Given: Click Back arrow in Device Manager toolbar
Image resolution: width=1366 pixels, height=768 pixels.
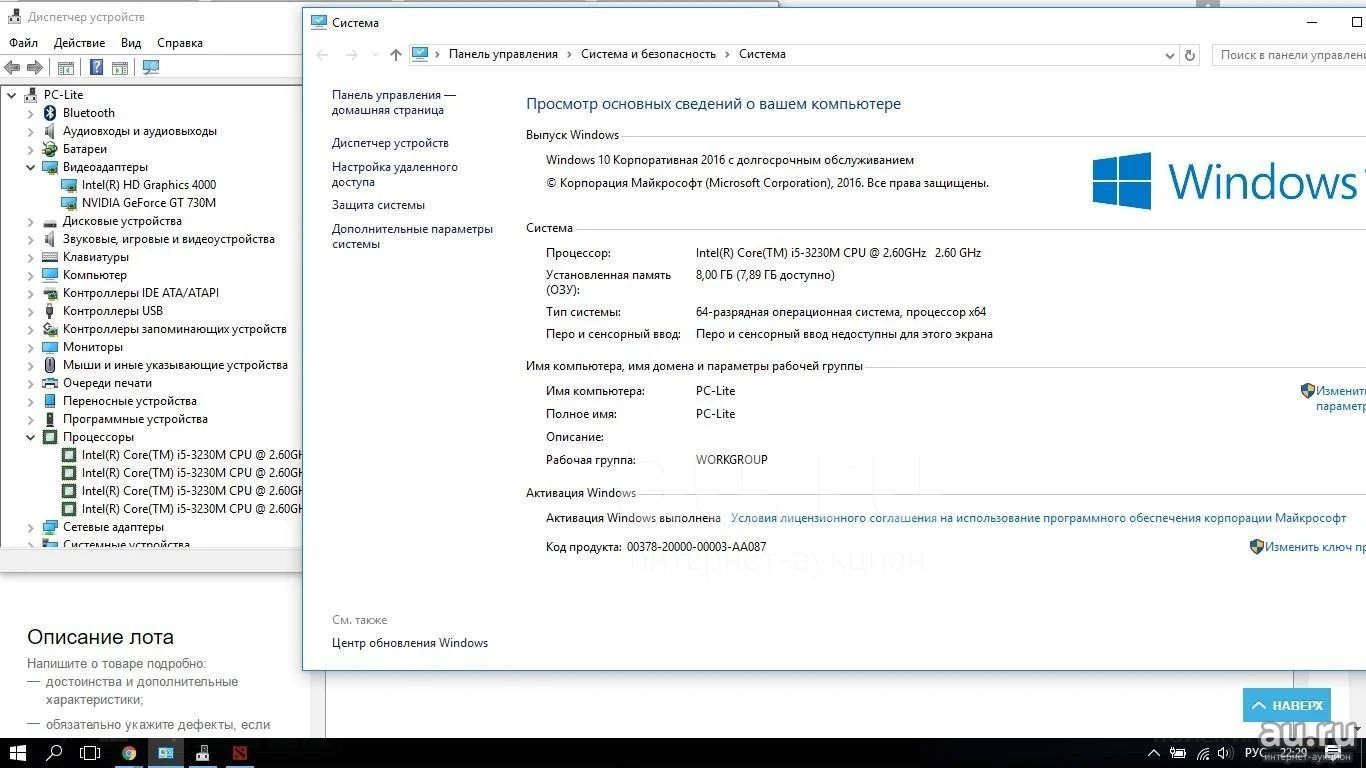Looking at the screenshot, I should (12, 68).
